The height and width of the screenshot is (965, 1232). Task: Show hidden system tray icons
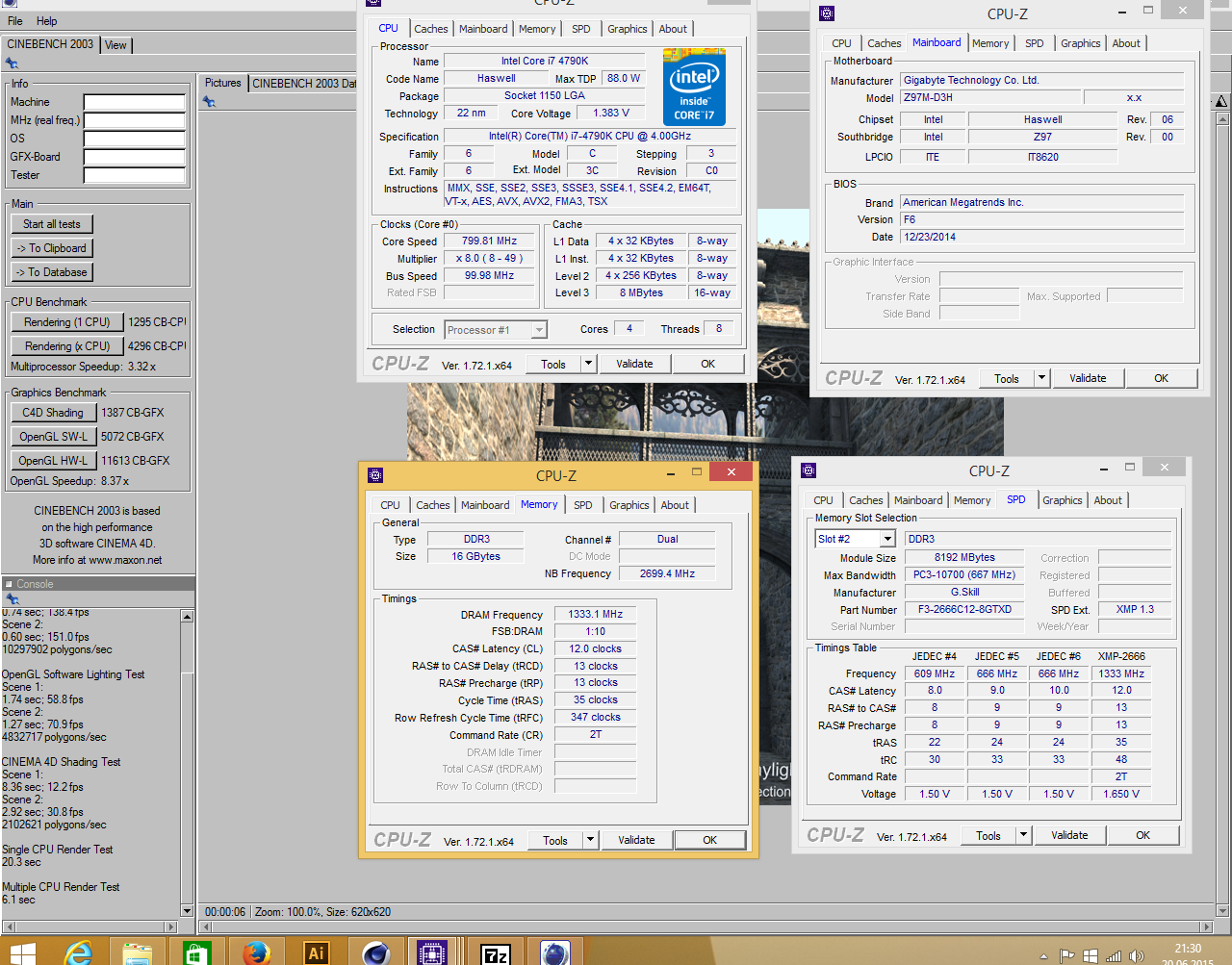tap(1043, 957)
